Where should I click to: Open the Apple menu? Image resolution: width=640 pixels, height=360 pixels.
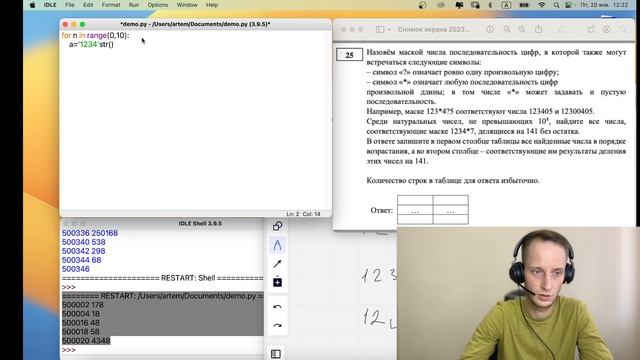(x=33, y=5)
